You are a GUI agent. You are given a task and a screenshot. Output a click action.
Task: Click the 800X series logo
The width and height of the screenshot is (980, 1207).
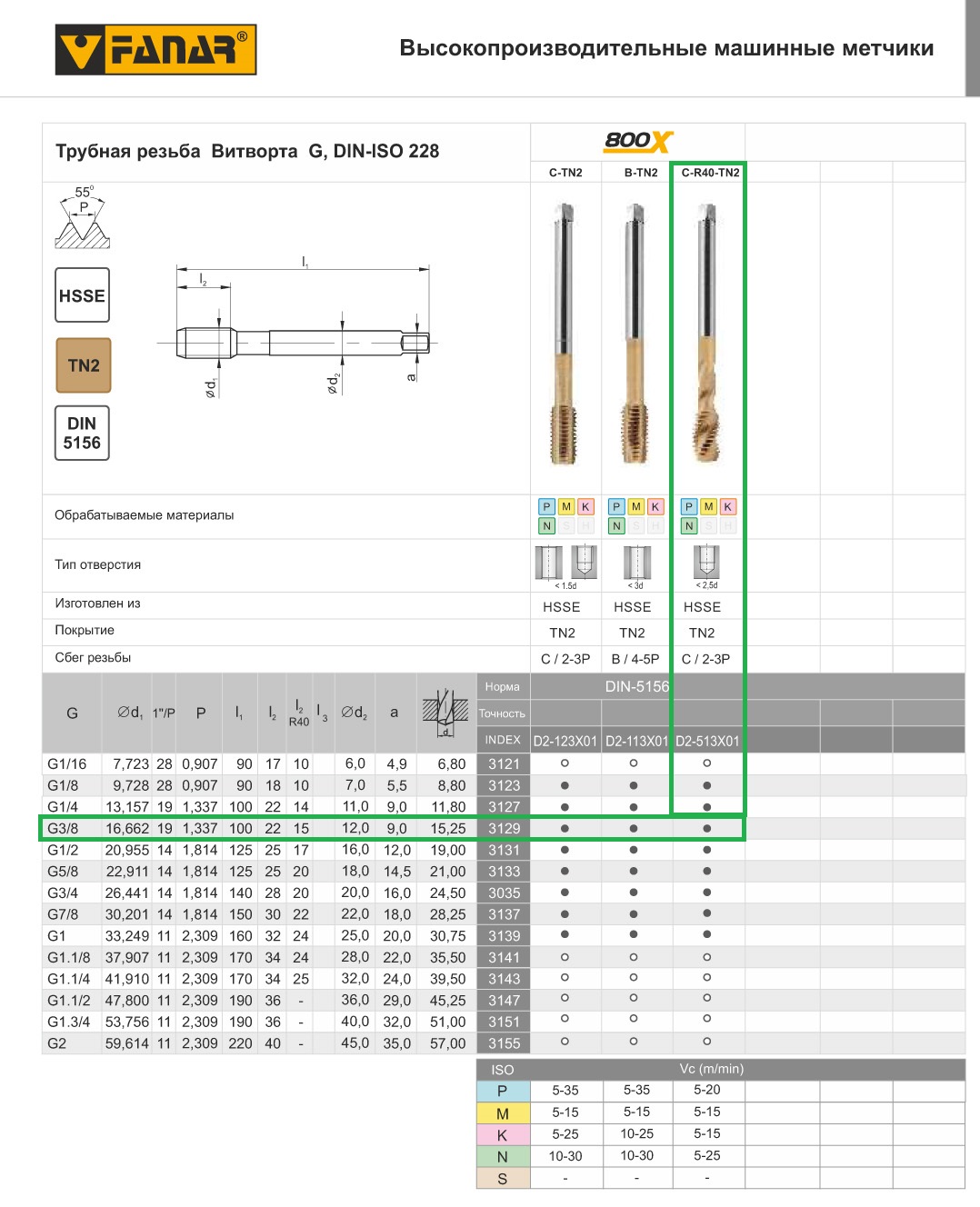tap(638, 141)
